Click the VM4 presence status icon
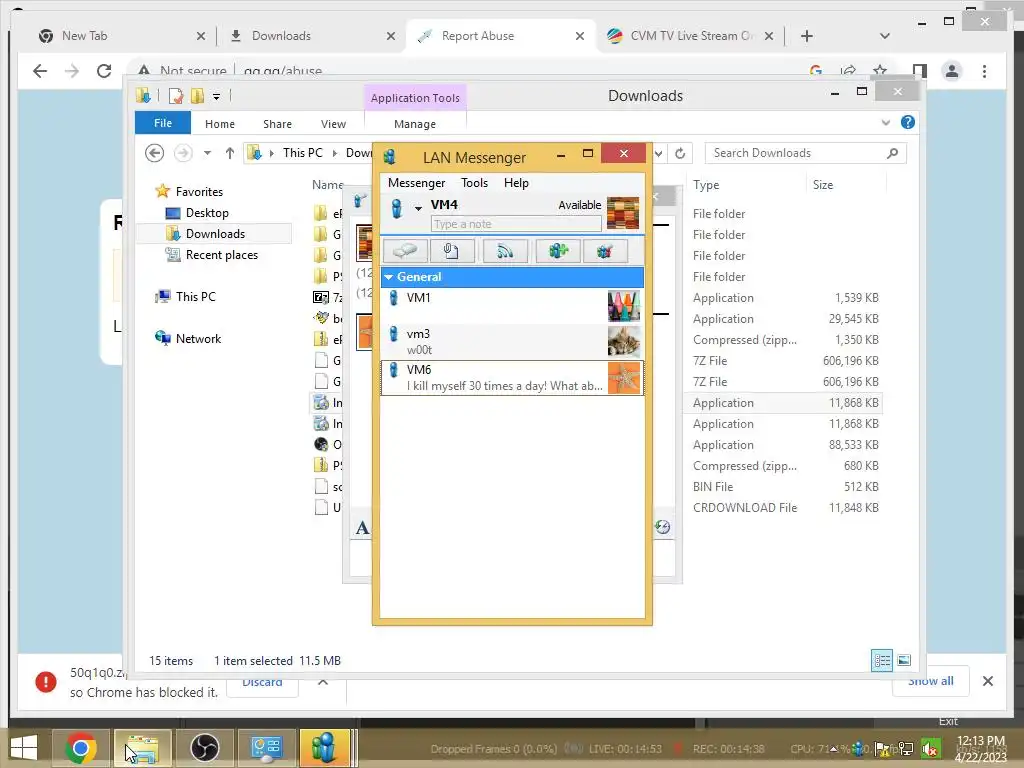Viewport: 1024px width, 768px height. (396, 208)
